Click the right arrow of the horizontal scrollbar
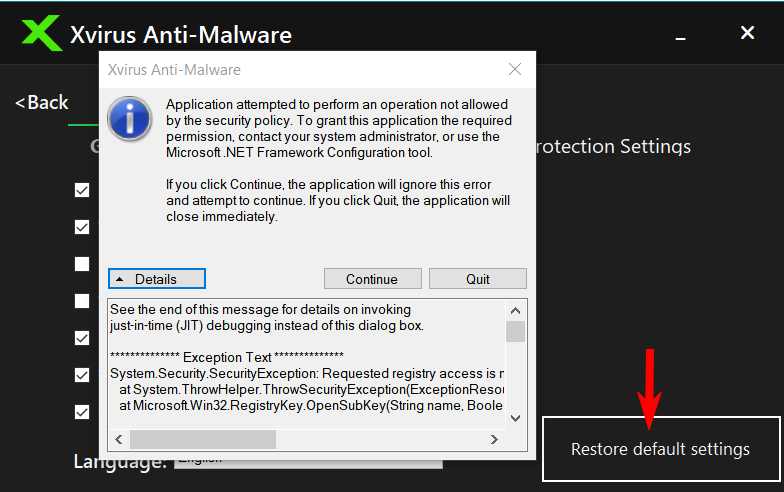Screen dimensions: 784x492 pyautogui.click(x=494, y=439)
